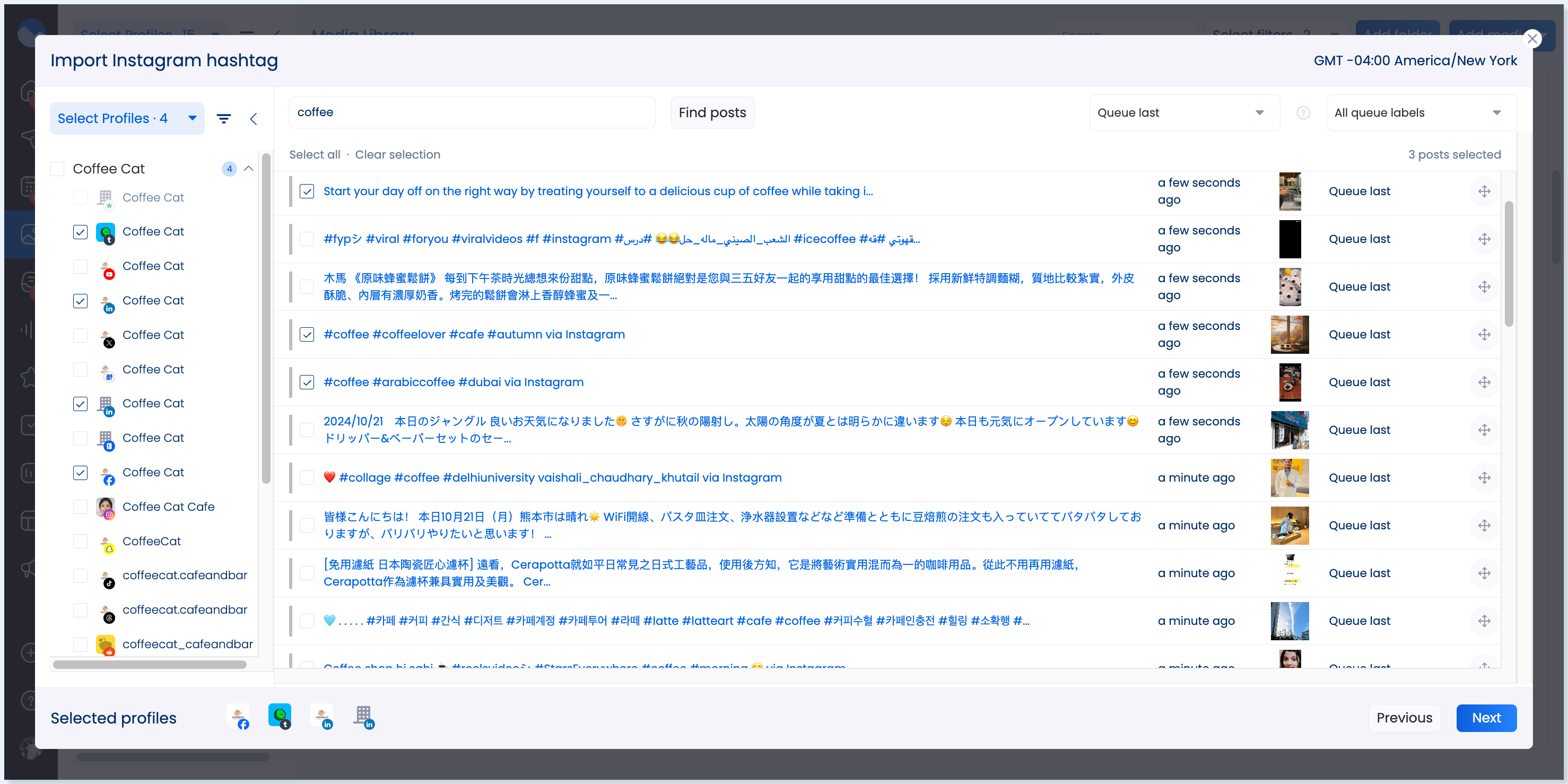Click the Coffee Cat X (Twitter) profile avatar
The height and width of the screenshot is (784, 1568).
pyautogui.click(x=107, y=336)
